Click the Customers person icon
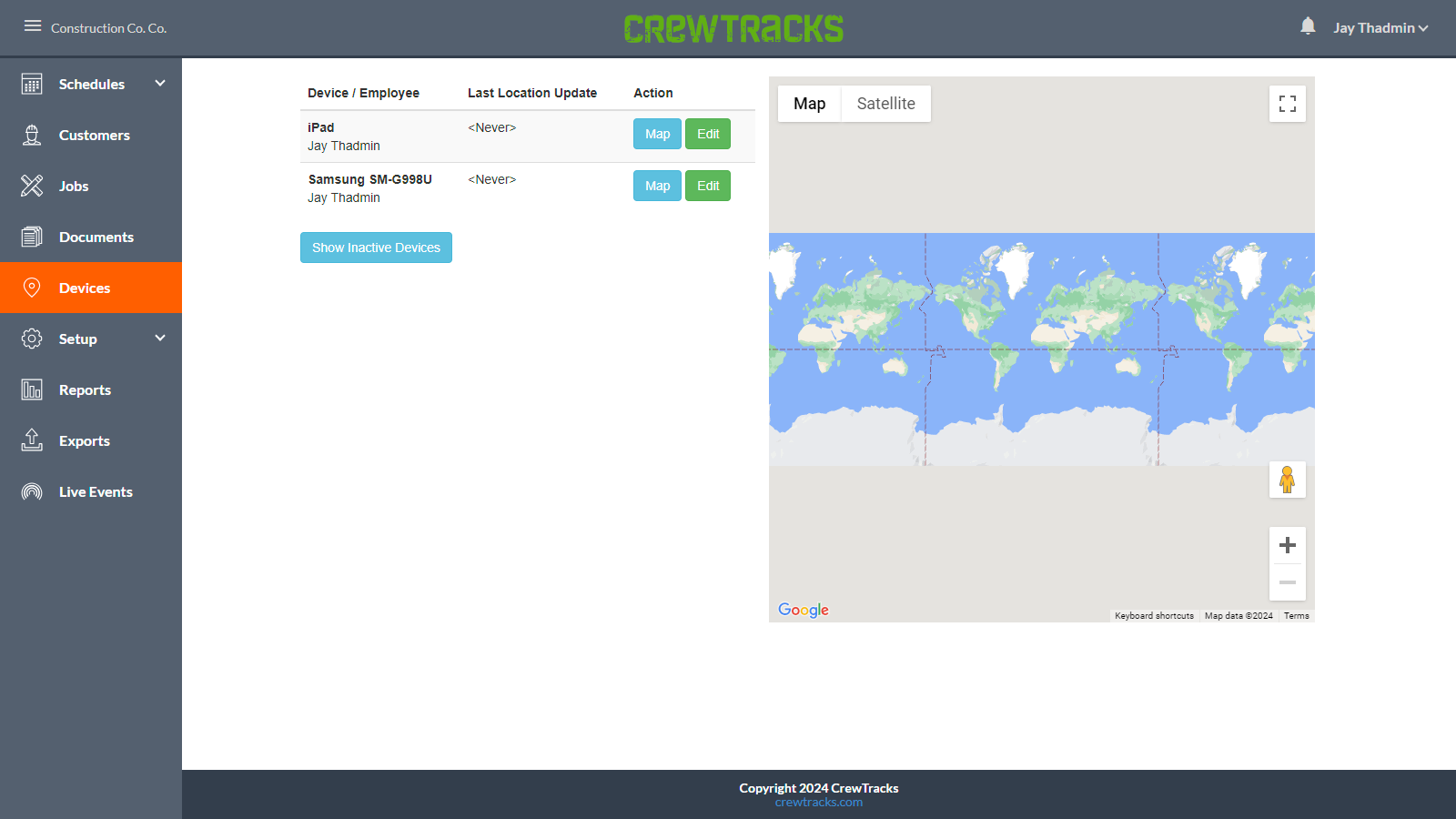Viewport: 1456px width, 819px height. [x=32, y=135]
